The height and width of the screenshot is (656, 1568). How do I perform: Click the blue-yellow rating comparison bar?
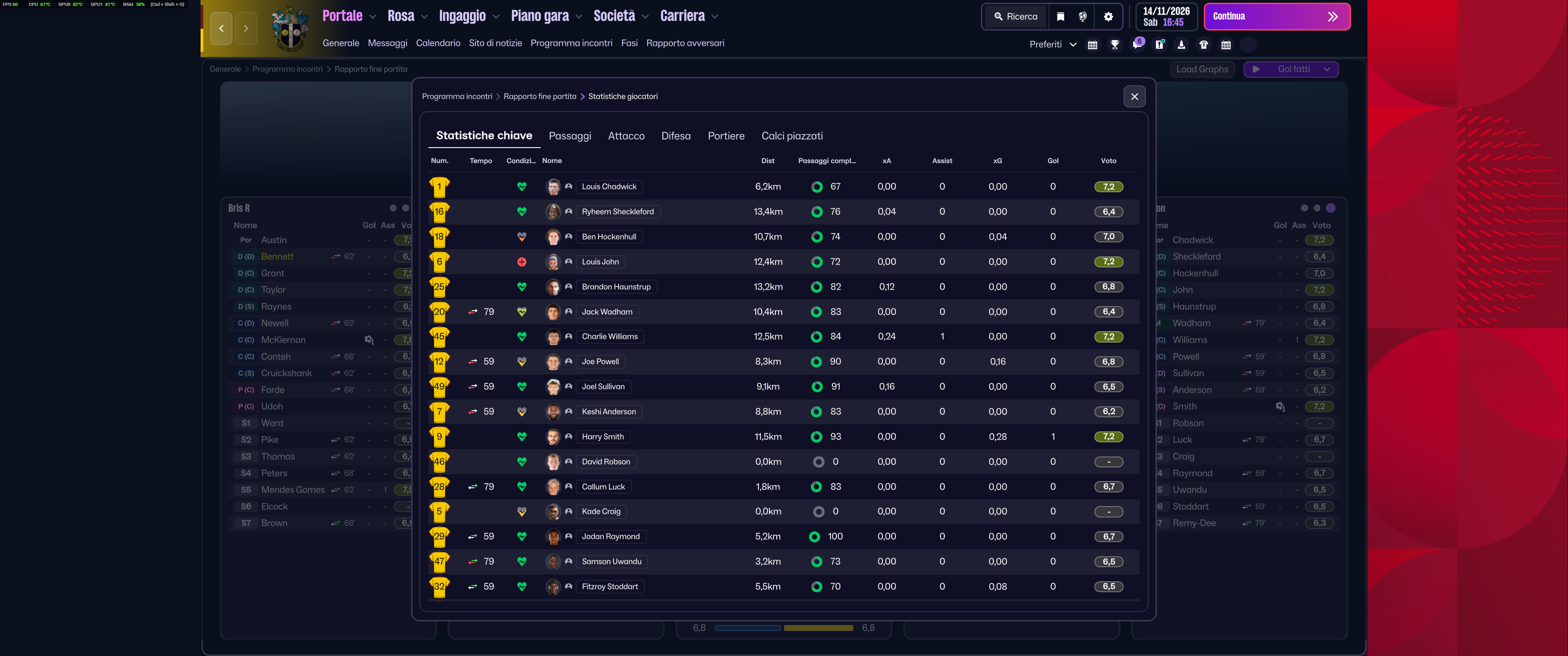pos(784,627)
